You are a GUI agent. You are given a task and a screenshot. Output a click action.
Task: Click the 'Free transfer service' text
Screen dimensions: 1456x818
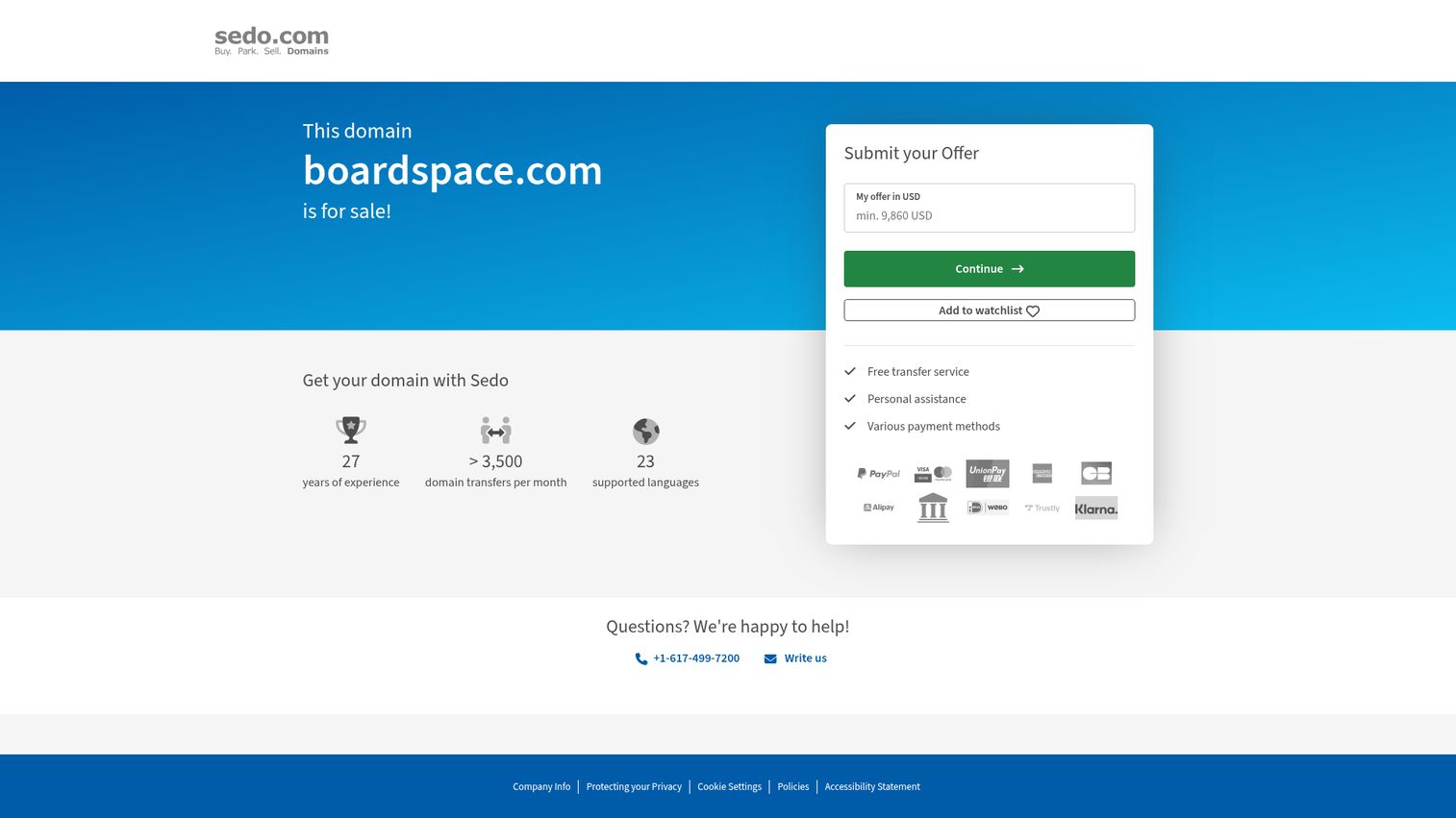[x=918, y=372]
